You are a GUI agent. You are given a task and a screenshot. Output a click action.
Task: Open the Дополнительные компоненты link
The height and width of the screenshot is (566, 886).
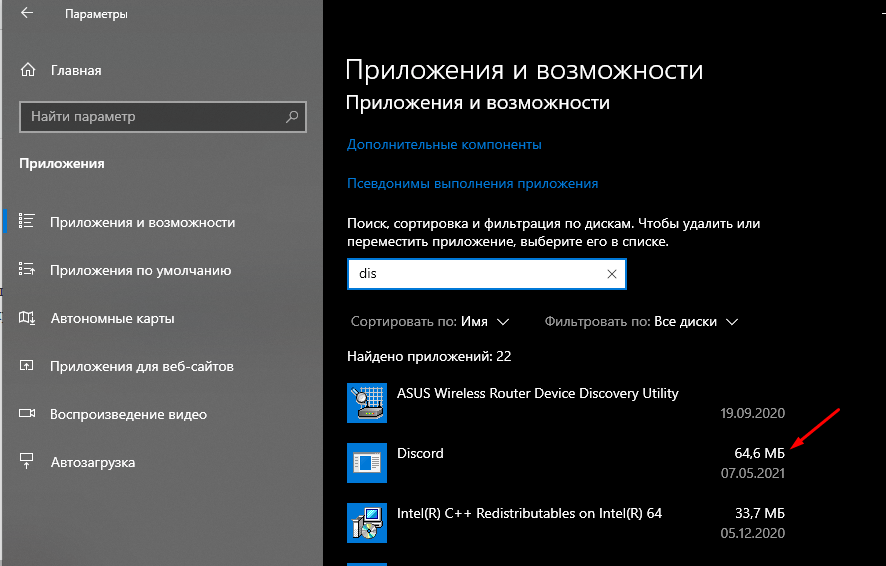(x=444, y=144)
